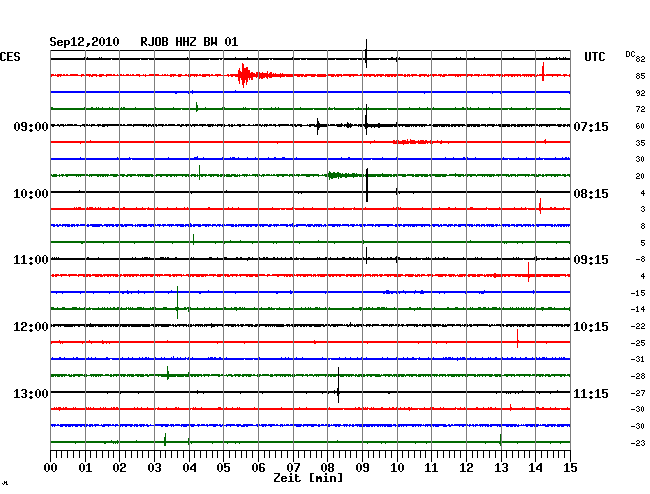Click the date label Sep12,2010
The width and height of the screenshot is (650, 494).
click(x=84, y=42)
